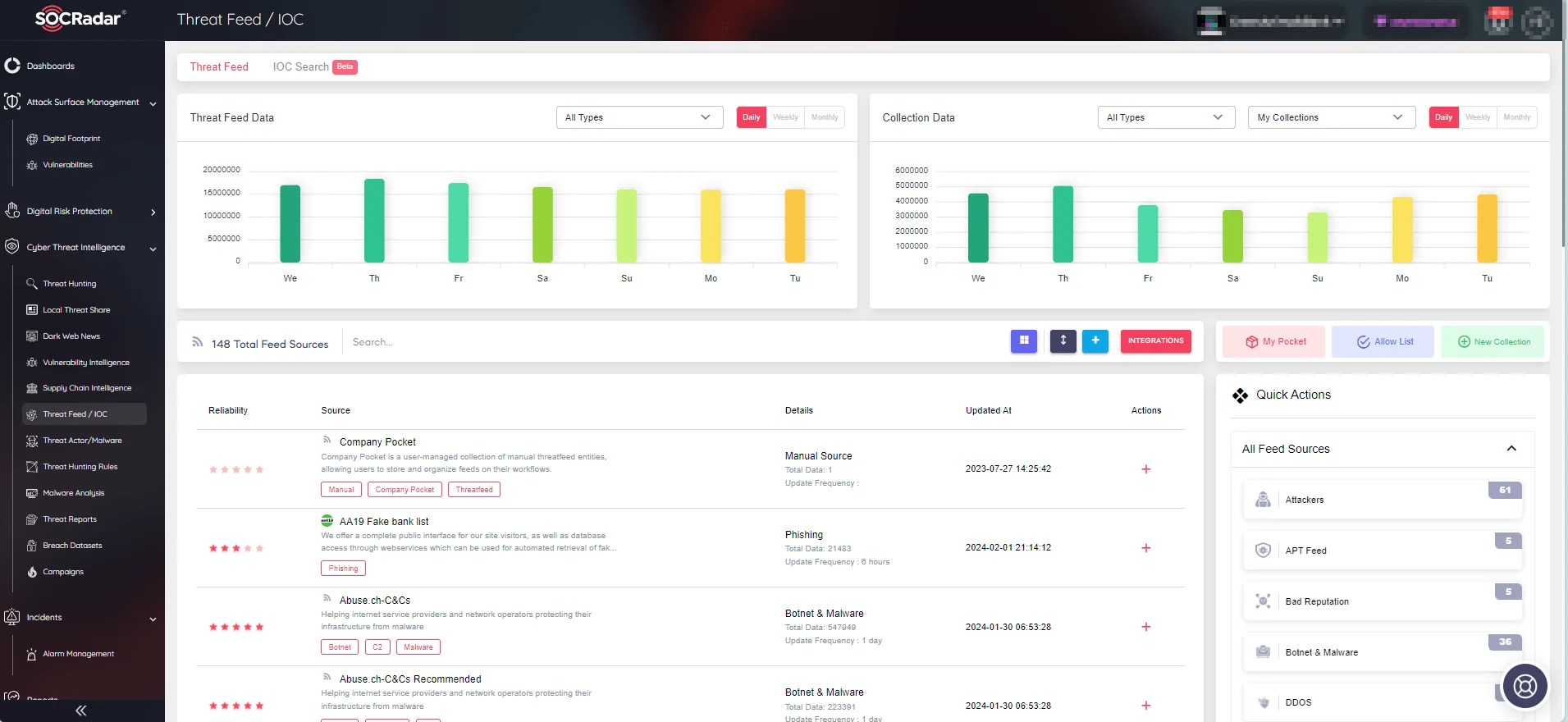The image size is (1568, 722).
Task: Select Daily range for Threat Feed Data
Action: (x=752, y=117)
